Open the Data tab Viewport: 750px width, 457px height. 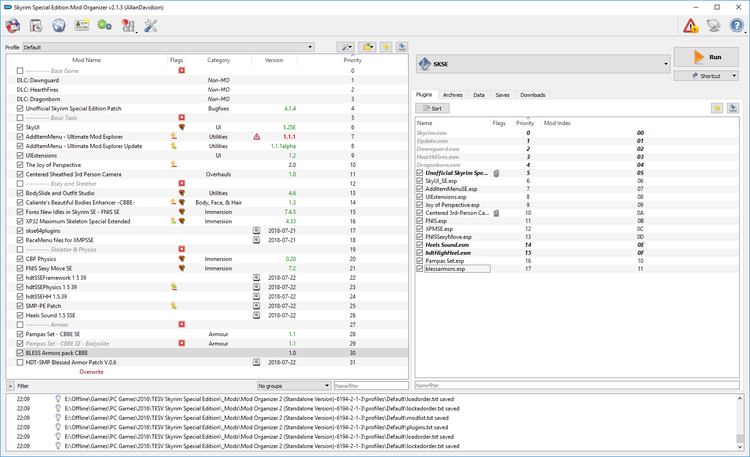tap(479, 95)
